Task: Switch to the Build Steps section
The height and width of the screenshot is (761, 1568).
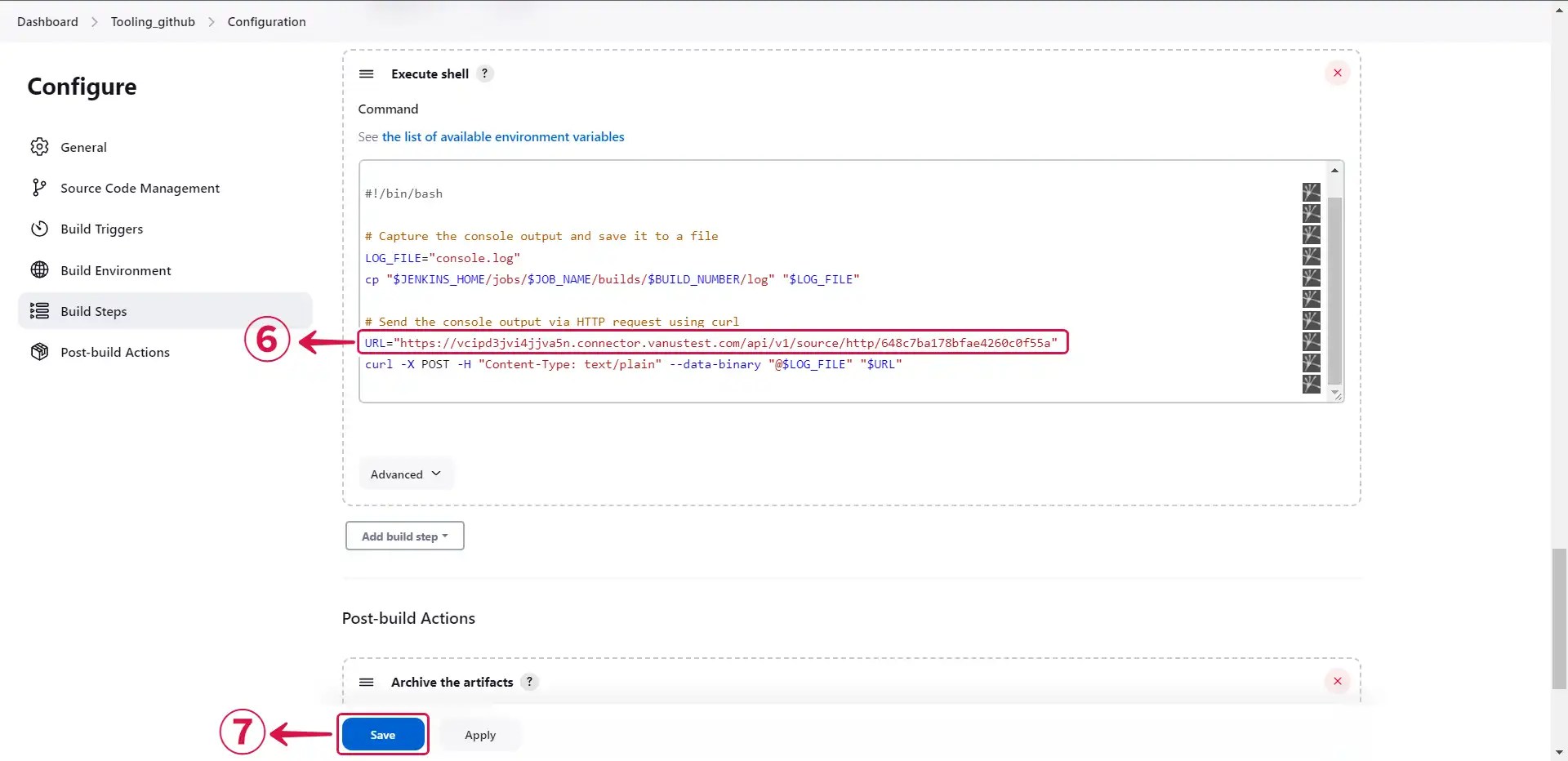Action: (93, 311)
